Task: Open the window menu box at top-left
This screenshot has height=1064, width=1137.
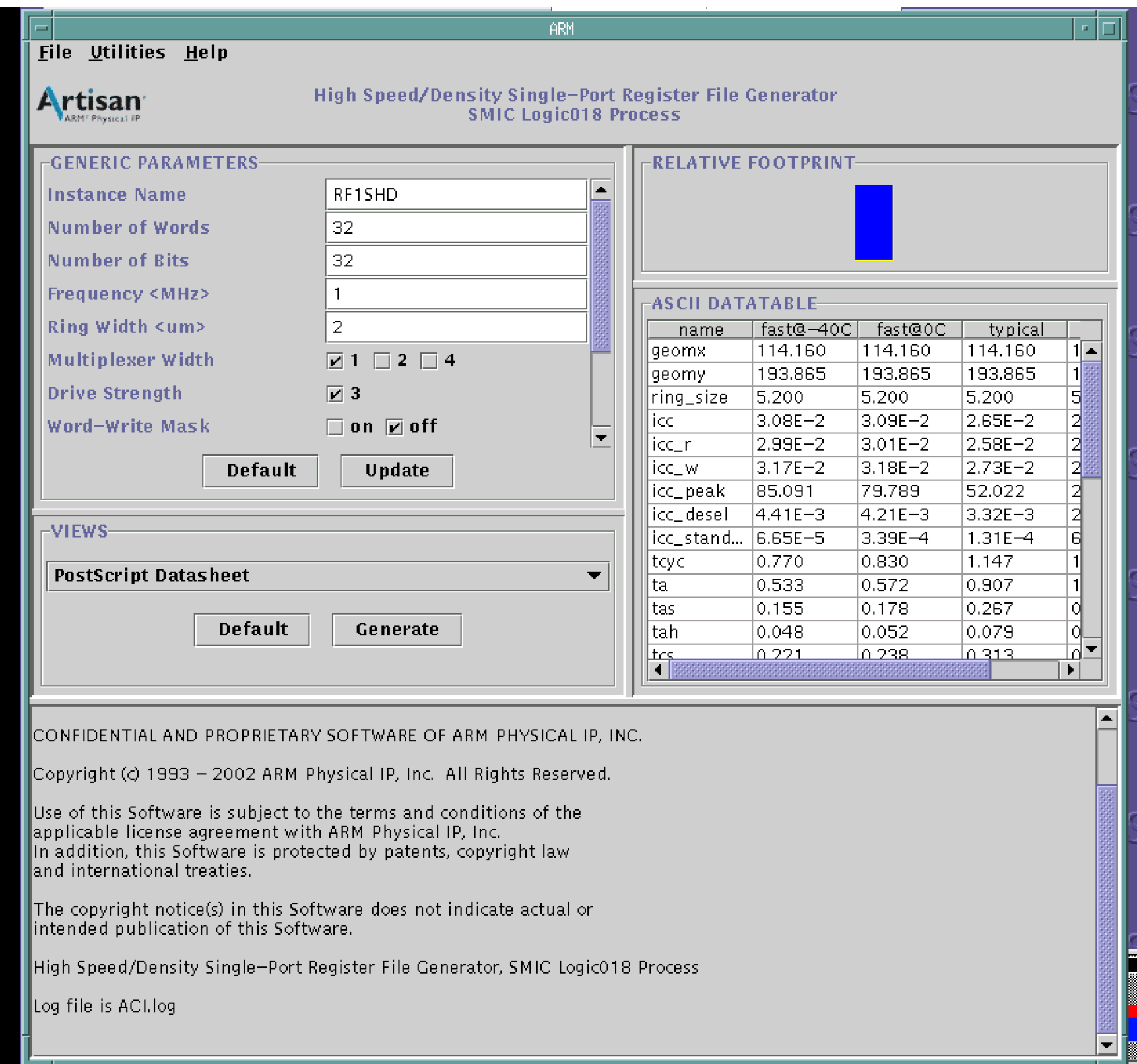Action: click(41, 28)
